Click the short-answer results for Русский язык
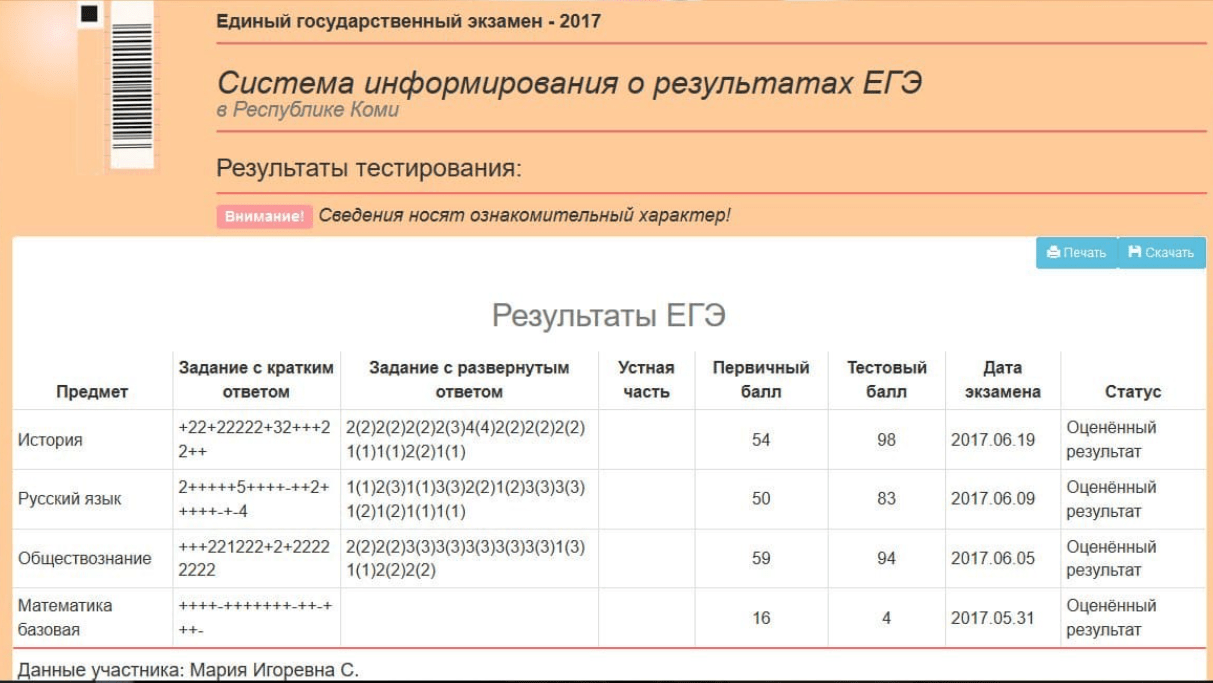Viewport: 1213px width, 683px height. (255, 499)
